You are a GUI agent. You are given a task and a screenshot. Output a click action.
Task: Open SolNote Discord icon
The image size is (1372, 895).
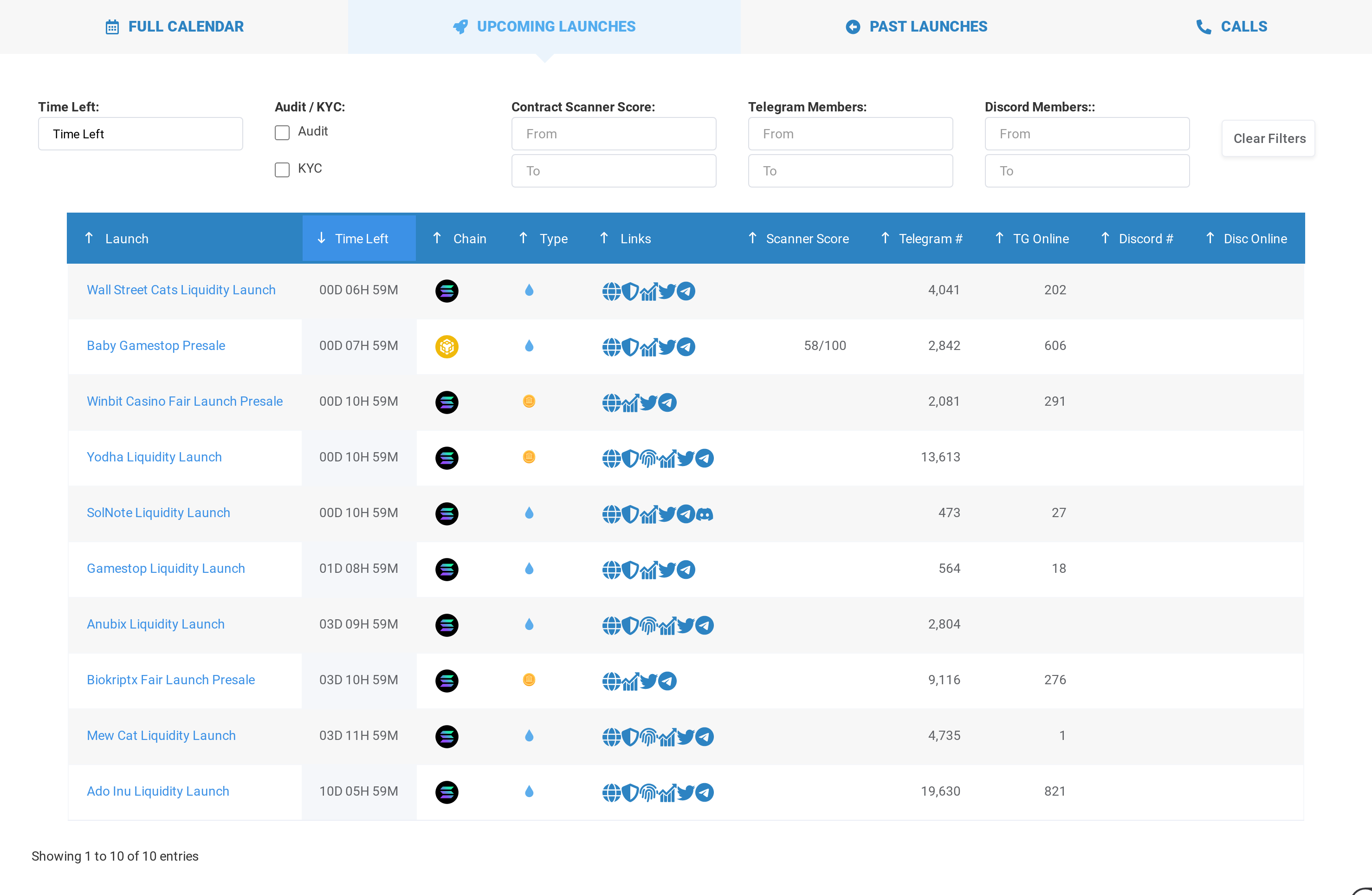click(704, 514)
